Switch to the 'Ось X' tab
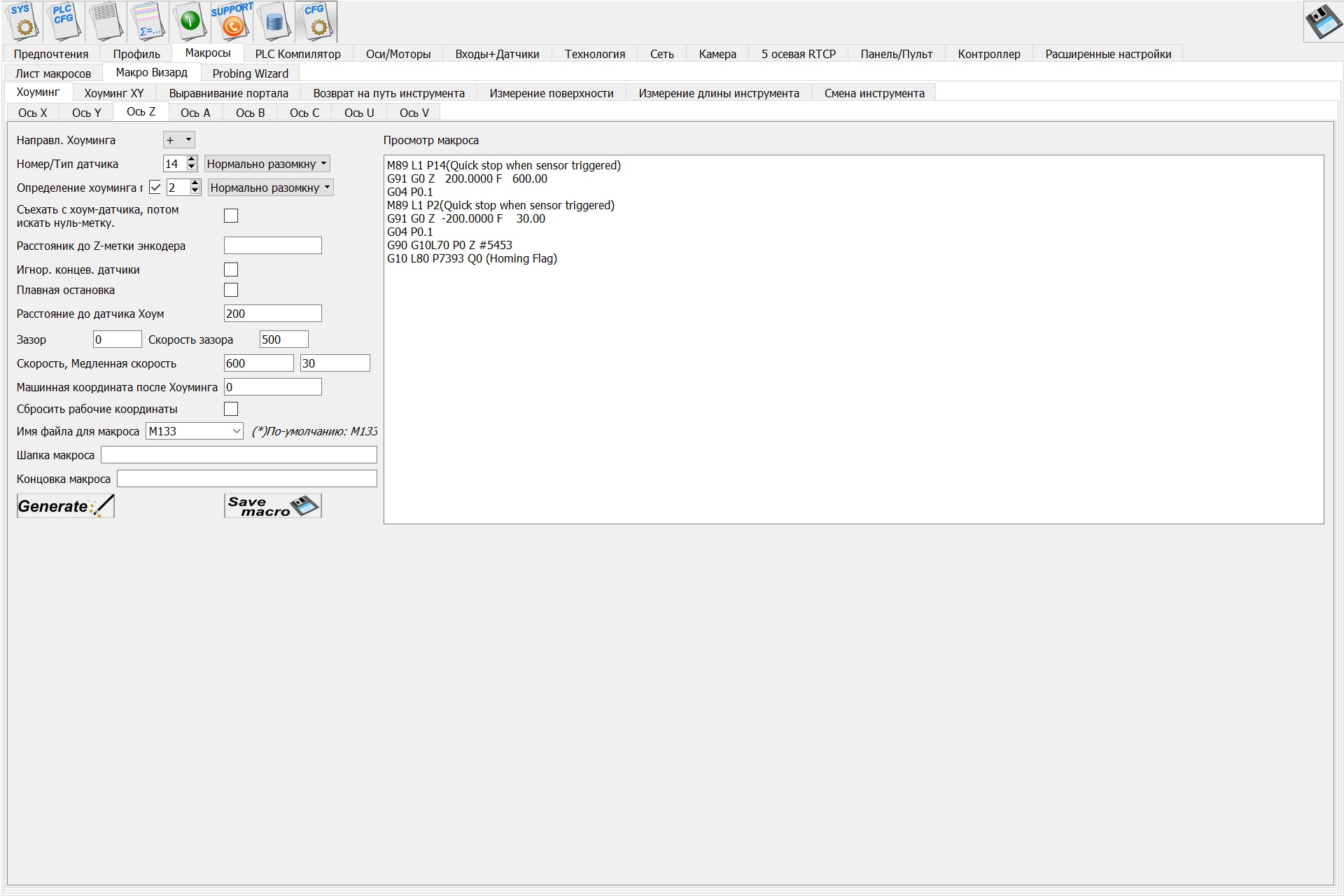The height and width of the screenshot is (896, 1344). point(33,113)
